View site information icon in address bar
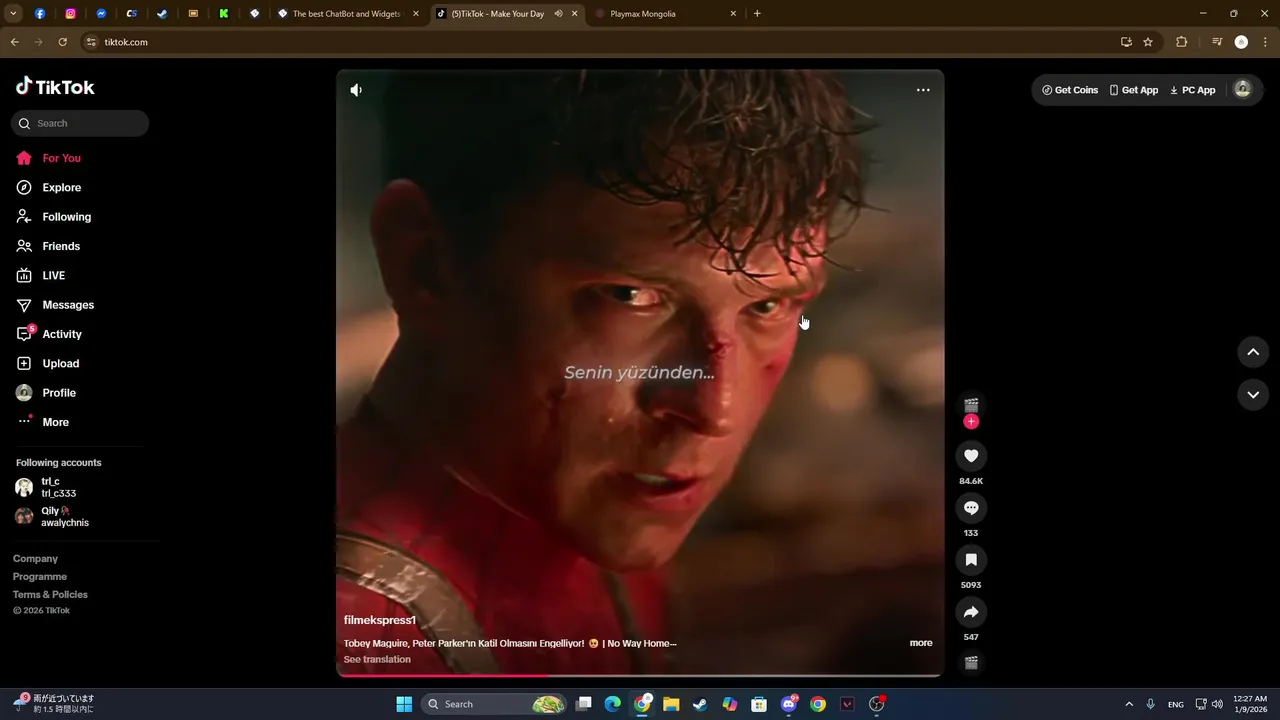The image size is (1280, 720). point(91,42)
